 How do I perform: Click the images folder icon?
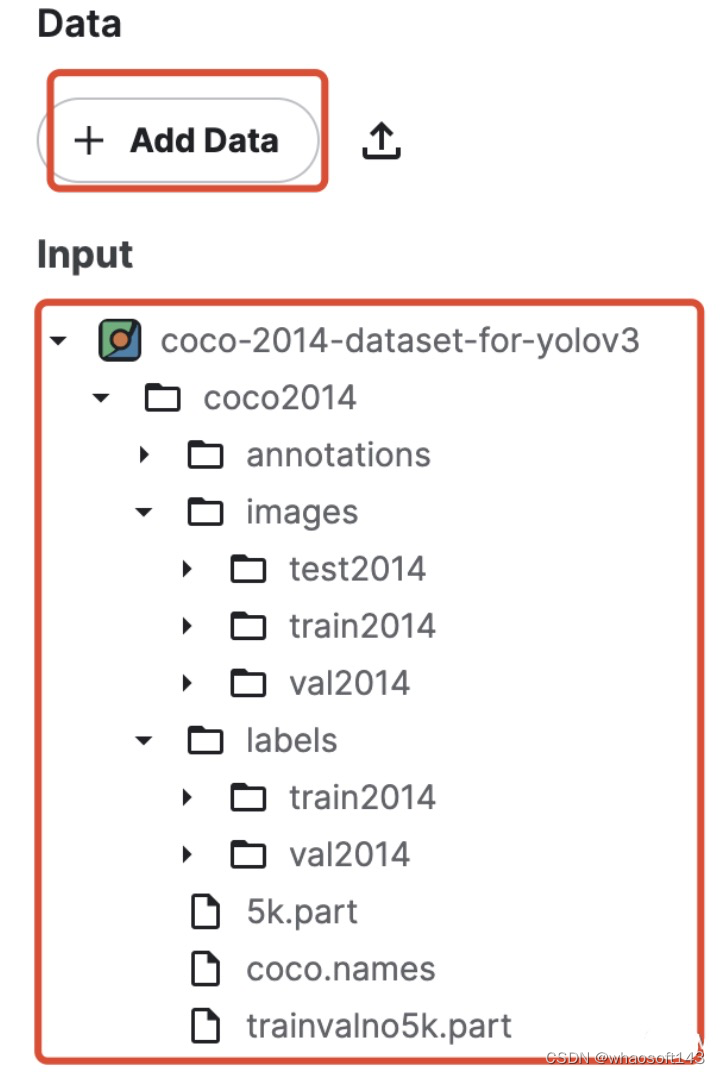(207, 511)
